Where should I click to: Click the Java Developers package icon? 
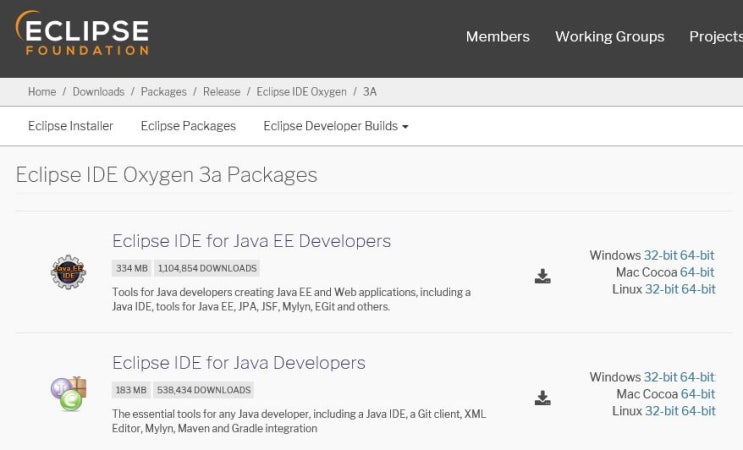click(68, 393)
